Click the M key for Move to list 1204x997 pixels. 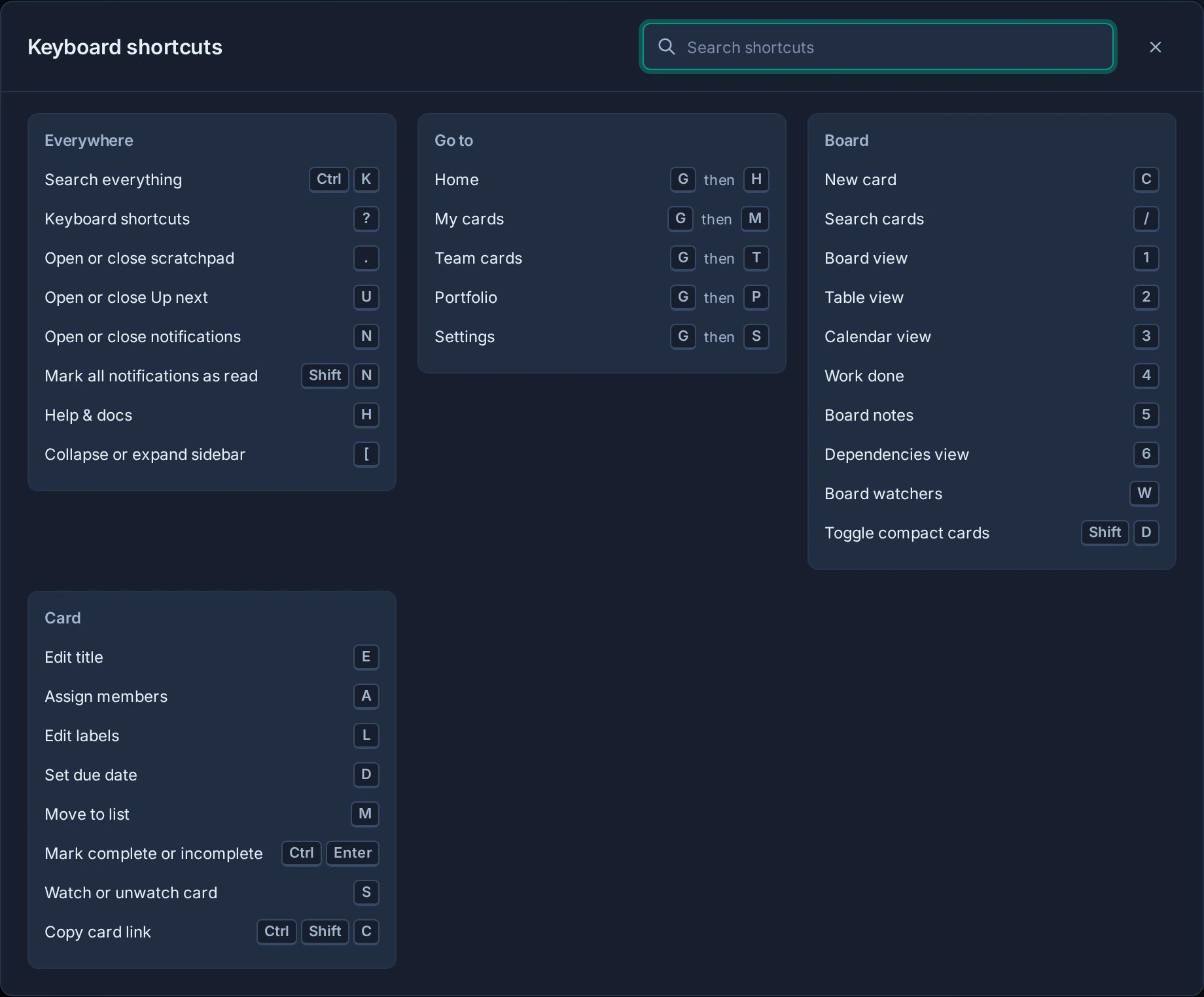coord(365,814)
